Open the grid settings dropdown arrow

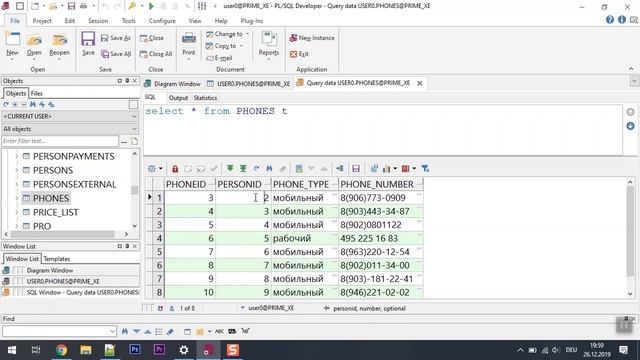click(161, 169)
